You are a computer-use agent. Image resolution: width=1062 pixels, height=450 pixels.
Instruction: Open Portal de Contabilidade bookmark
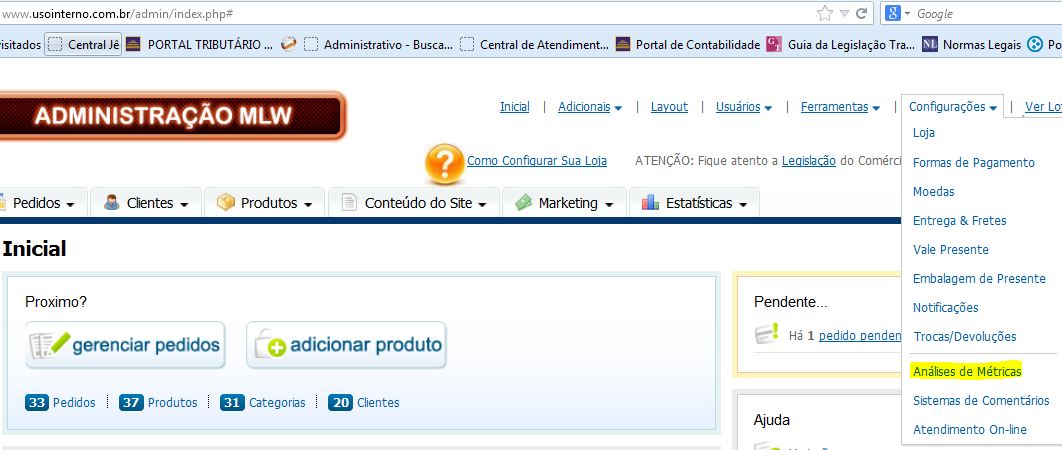point(688,45)
